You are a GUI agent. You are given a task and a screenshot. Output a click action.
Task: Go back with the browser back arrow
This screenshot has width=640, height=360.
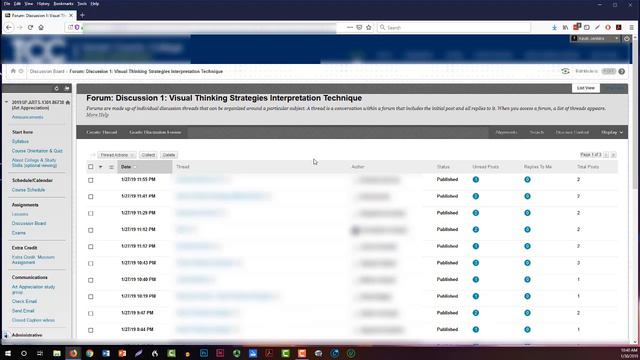coord(9,27)
